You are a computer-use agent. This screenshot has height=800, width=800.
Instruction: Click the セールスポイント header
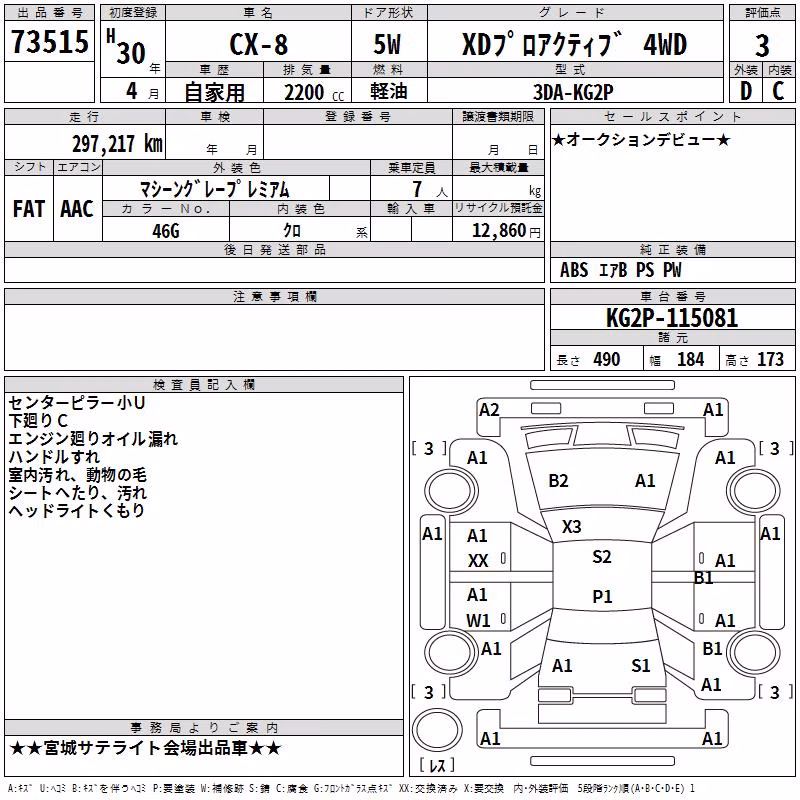point(672,116)
